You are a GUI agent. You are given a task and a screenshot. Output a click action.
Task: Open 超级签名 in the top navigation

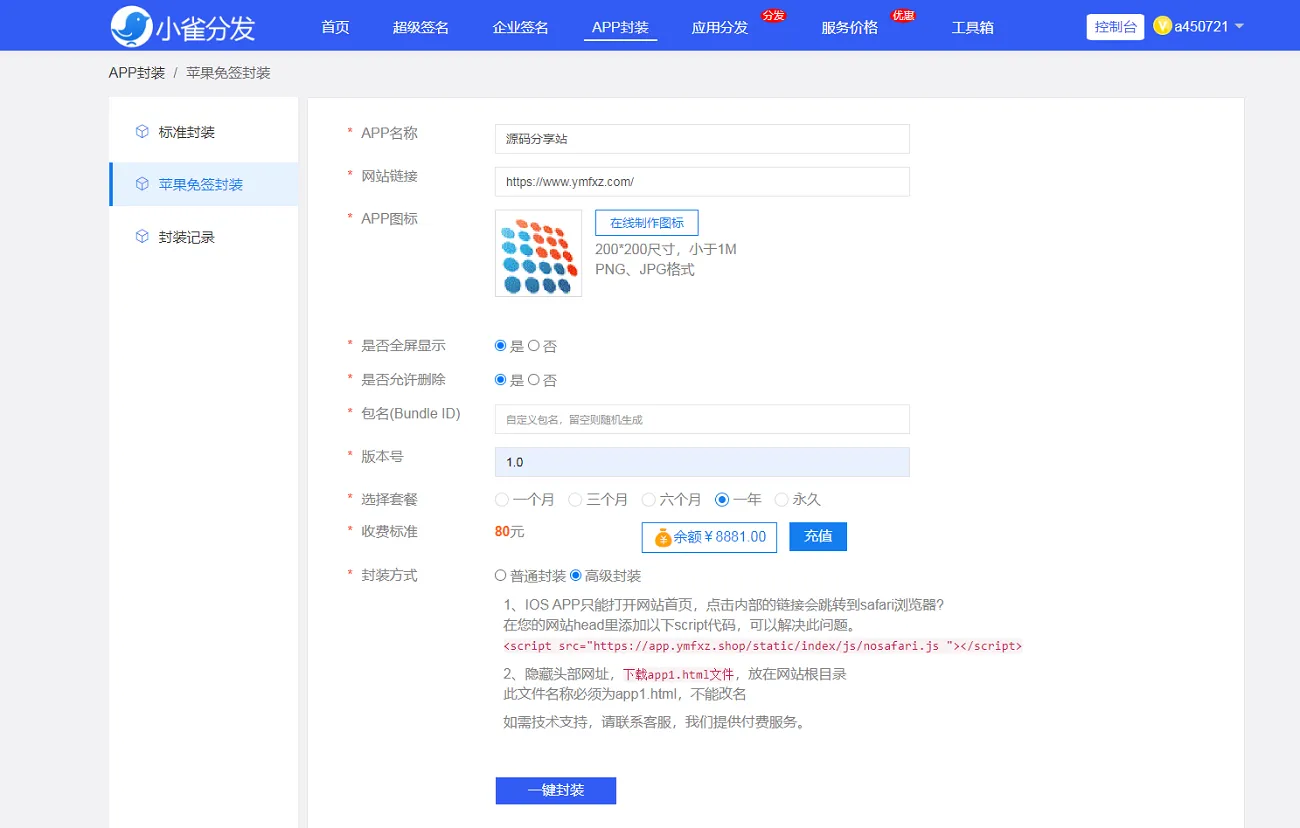coord(420,27)
